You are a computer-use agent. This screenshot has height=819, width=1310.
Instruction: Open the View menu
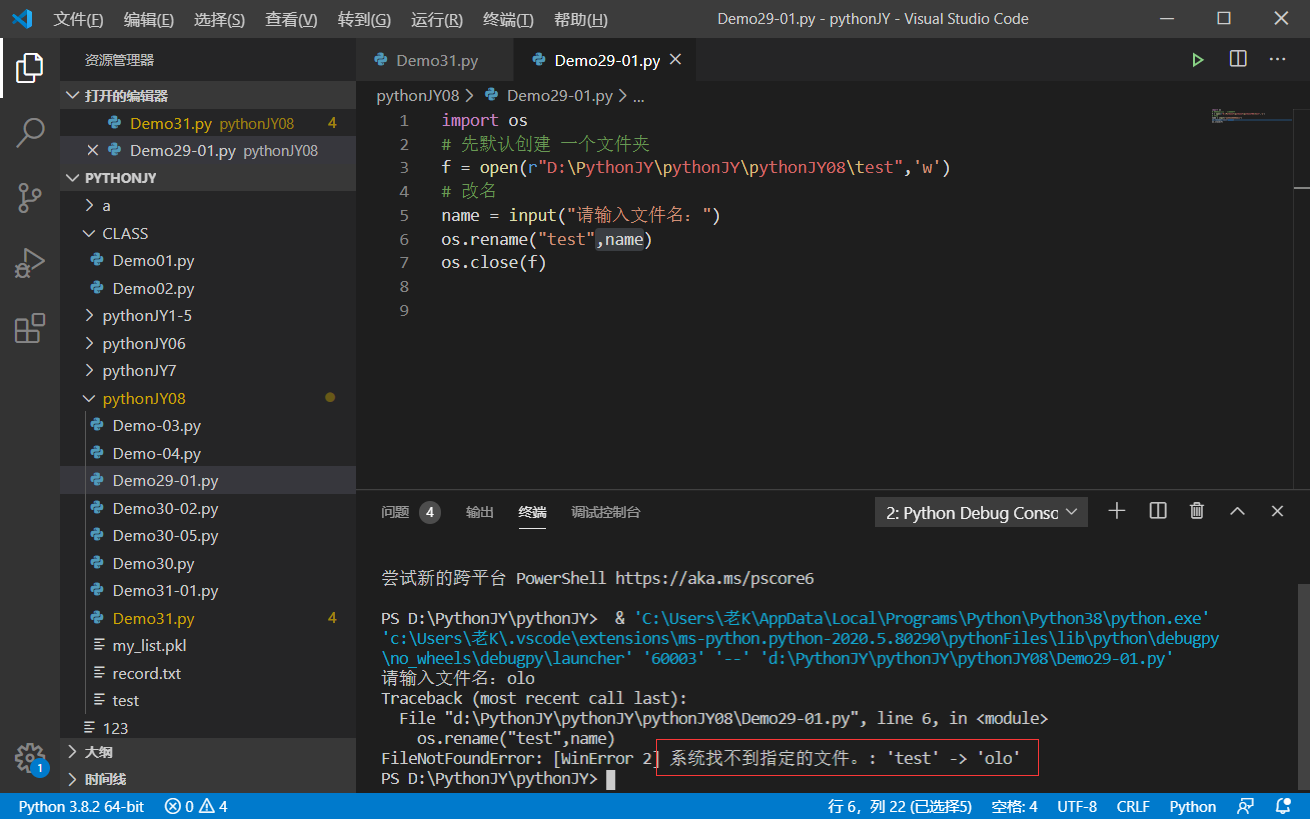(x=291, y=19)
